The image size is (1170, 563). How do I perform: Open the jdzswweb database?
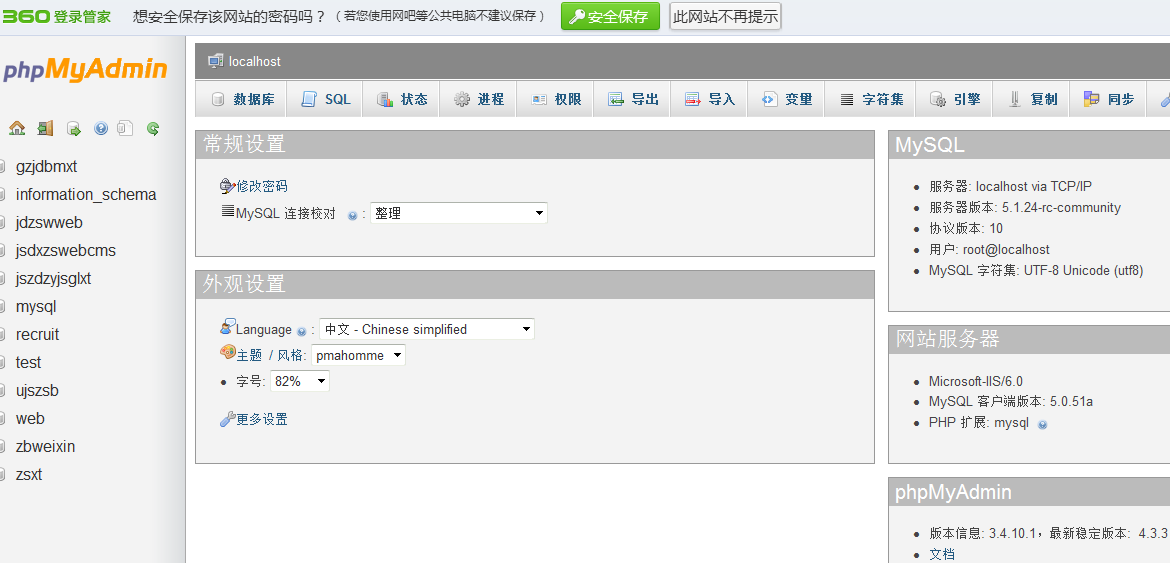pos(49,222)
